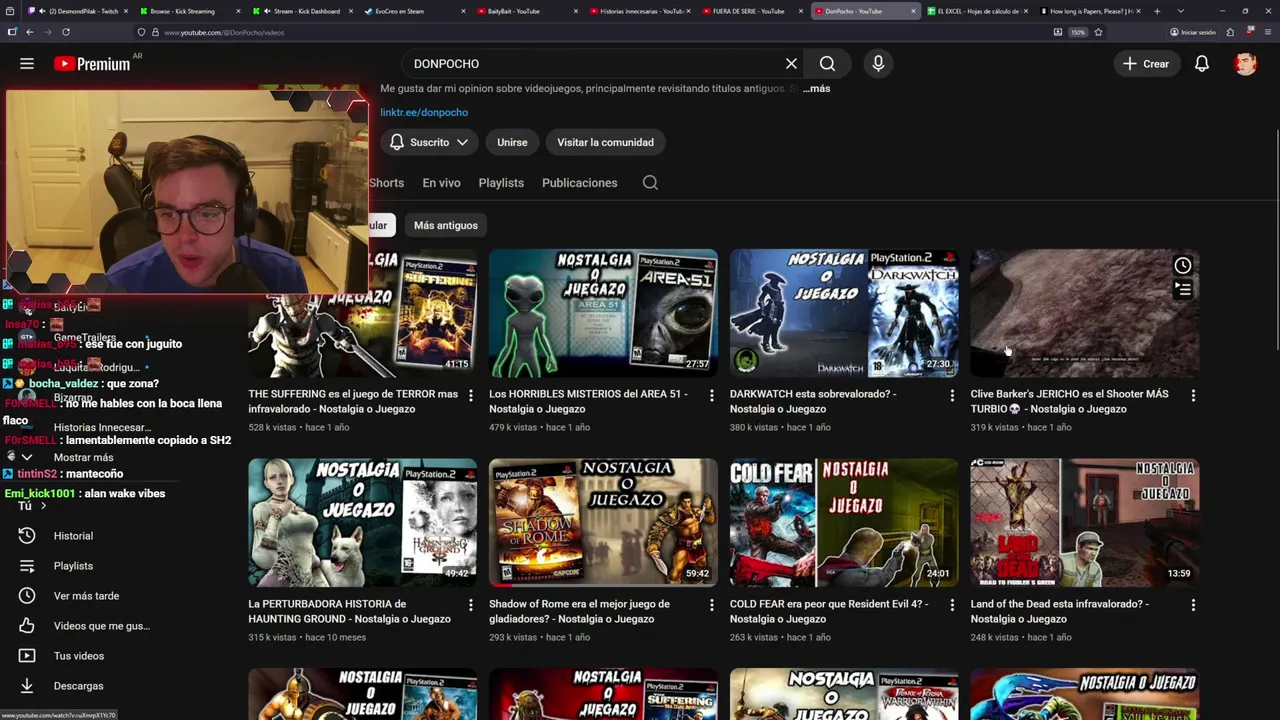The image size is (1280, 720).
Task: Open the Playlists channel tab
Action: (501, 183)
